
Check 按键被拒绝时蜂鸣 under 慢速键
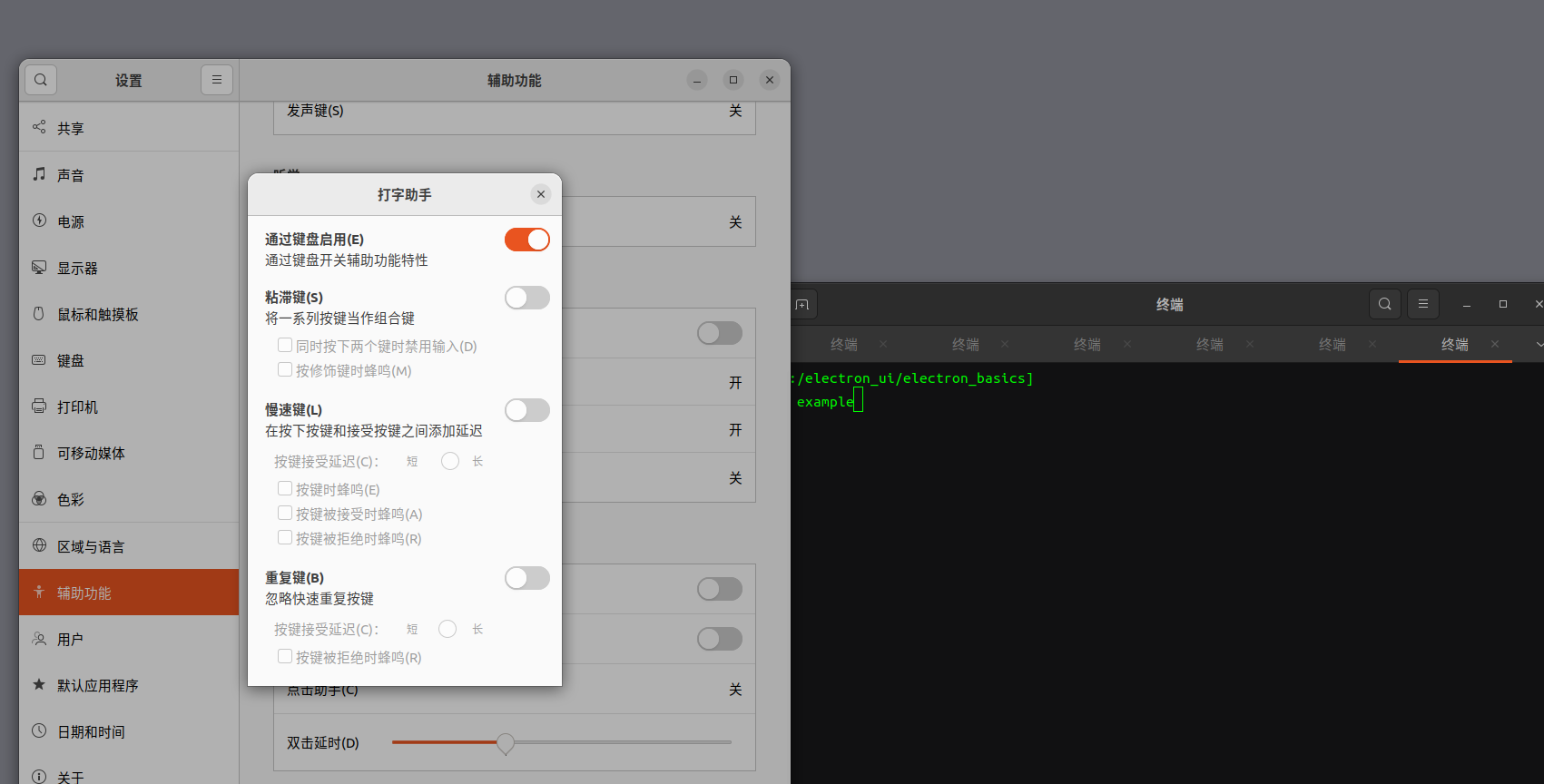pos(285,537)
